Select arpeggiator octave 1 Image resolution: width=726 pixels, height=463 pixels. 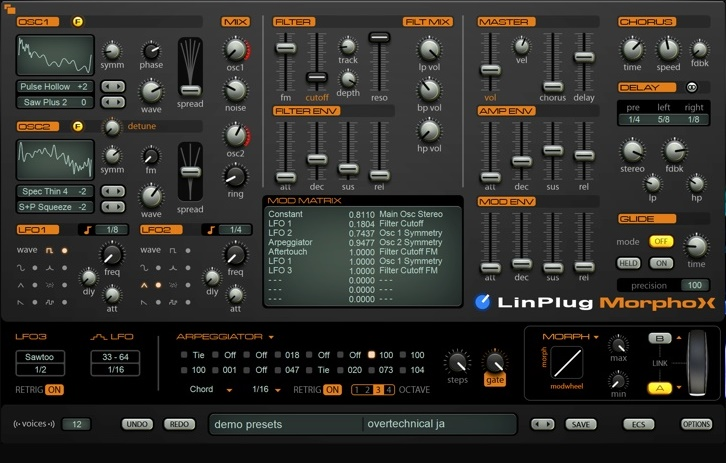(357, 390)
